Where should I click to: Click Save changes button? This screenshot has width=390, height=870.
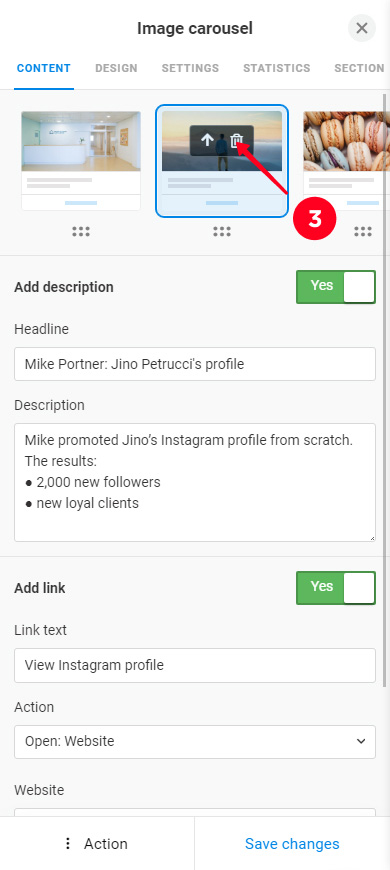pos(292,843)
